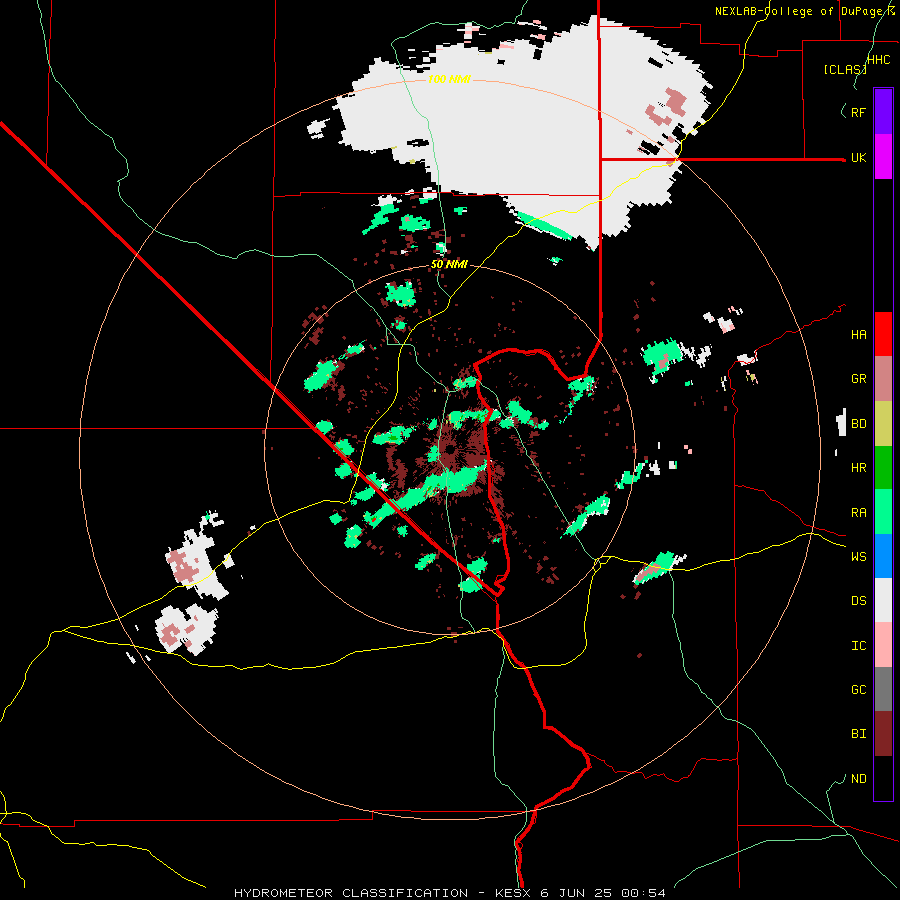Select the light pink IC color swatch
Viewport: 900px width, 900px height.
(883, 645)
